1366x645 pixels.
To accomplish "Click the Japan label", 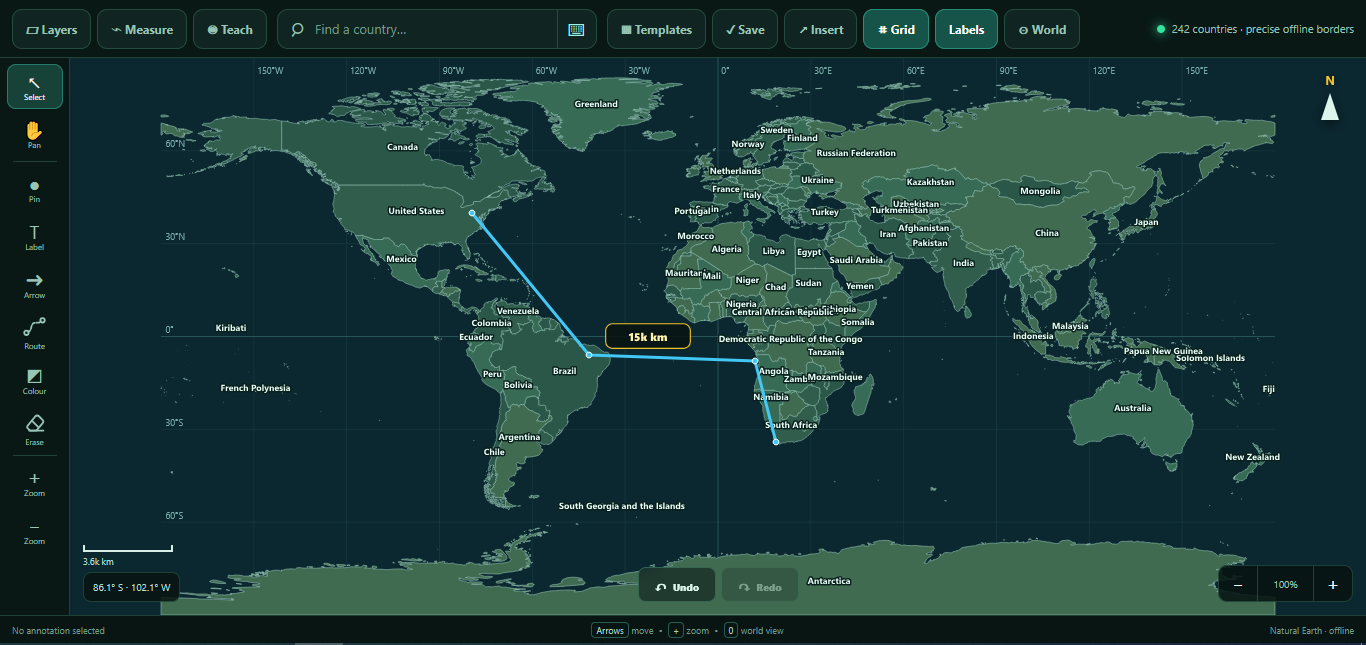I will point(1146,222).
